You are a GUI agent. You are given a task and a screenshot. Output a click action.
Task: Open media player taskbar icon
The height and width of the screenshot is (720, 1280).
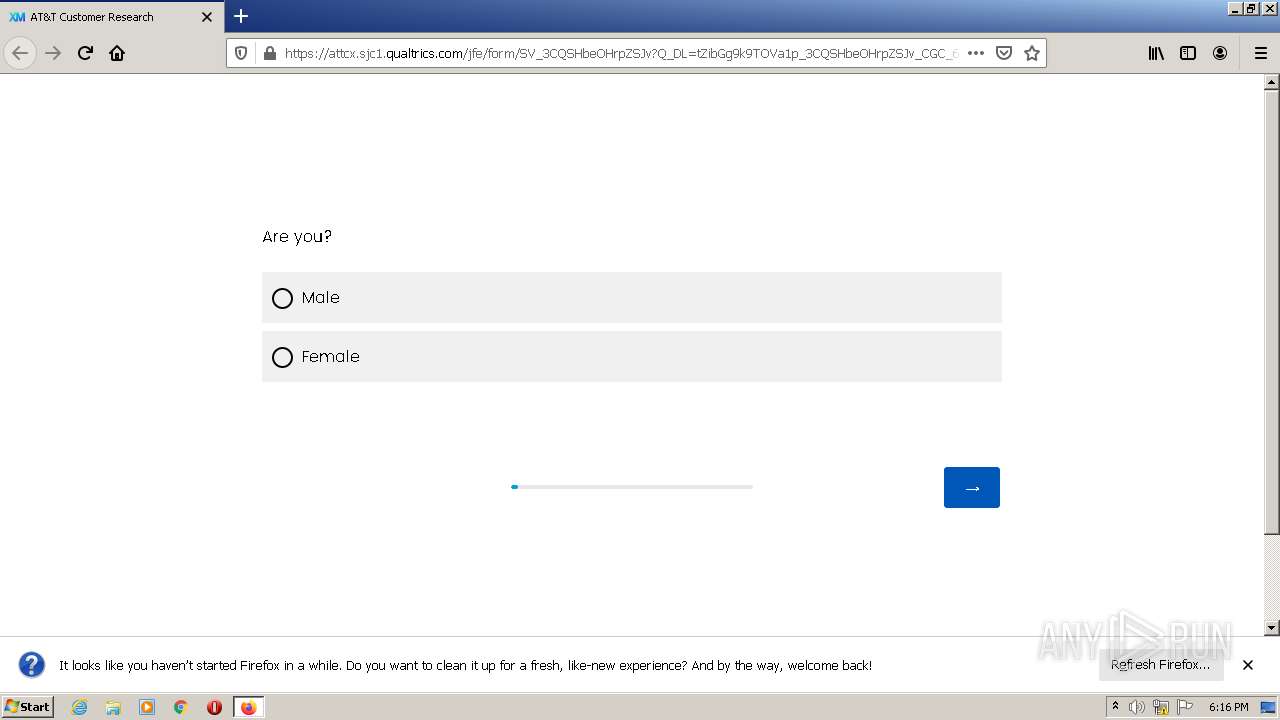click(147, 707)
